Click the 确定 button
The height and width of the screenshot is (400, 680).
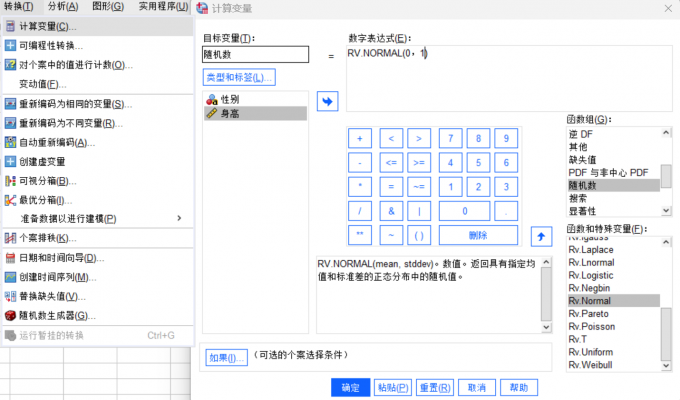click(x=350, y=387)
